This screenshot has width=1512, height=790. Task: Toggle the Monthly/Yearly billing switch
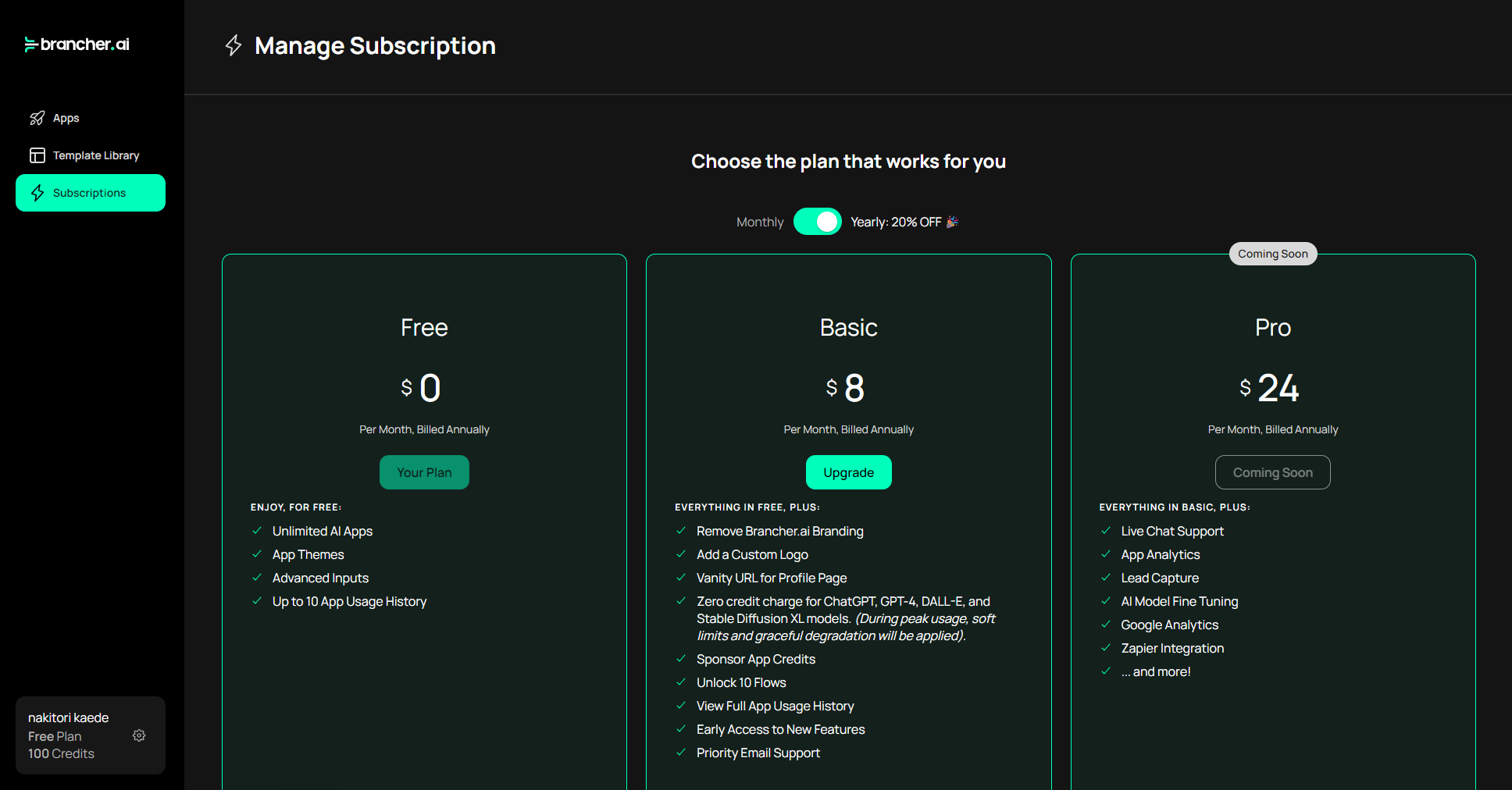pyautogui.click(x=817, y=222)
